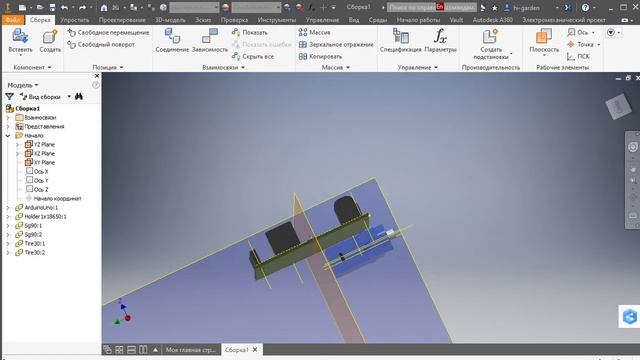
Task: Switch to the Упростить ribbon tab
Action: pyautogui.click(x=74, y=20)
